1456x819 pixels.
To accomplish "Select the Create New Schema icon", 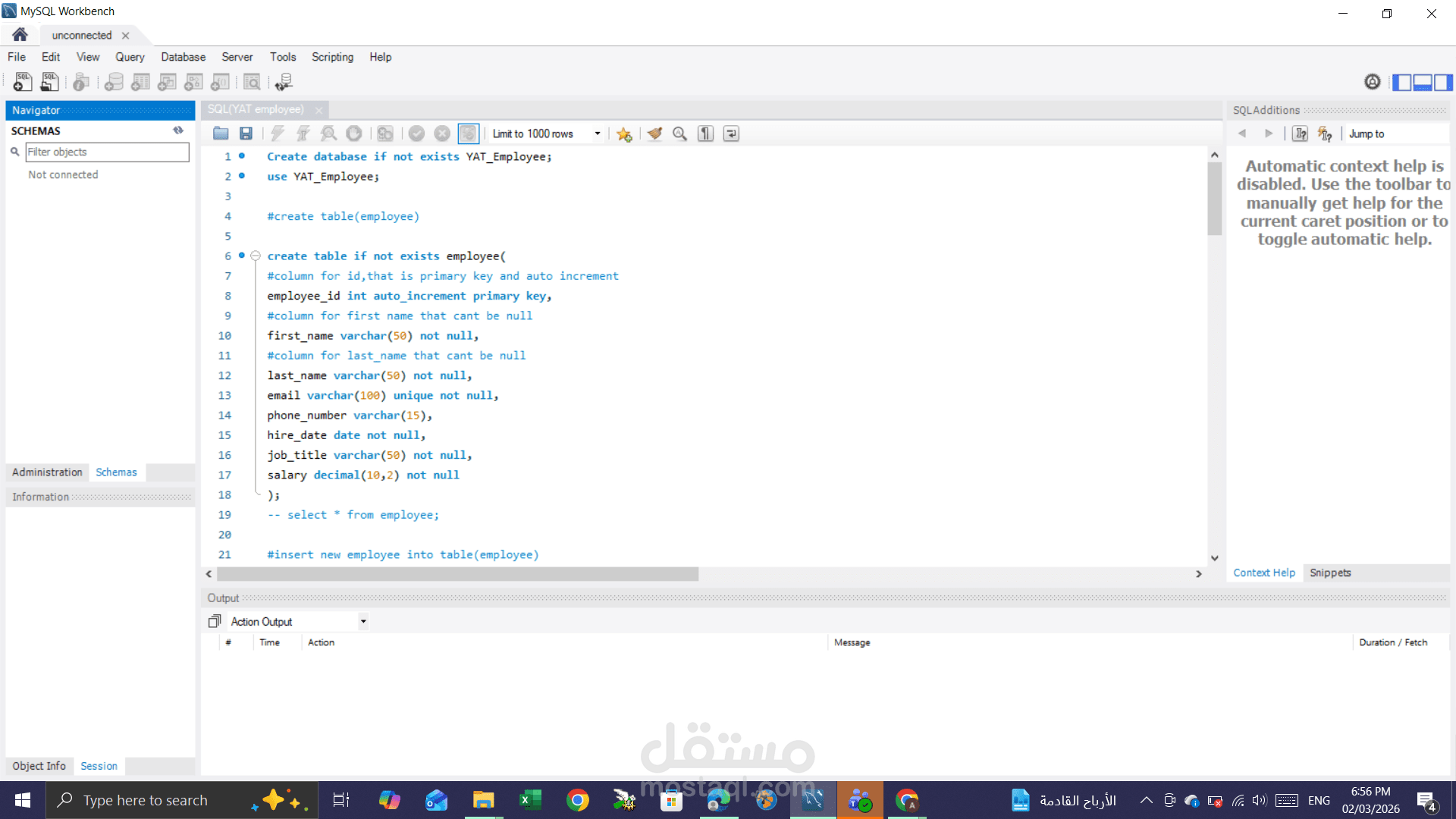I will click(113, 82).
